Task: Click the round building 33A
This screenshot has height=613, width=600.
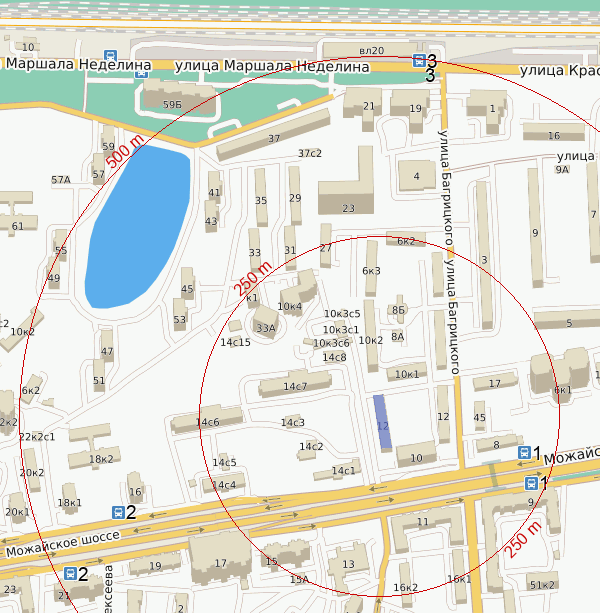Action: click(x=266, y=325)
